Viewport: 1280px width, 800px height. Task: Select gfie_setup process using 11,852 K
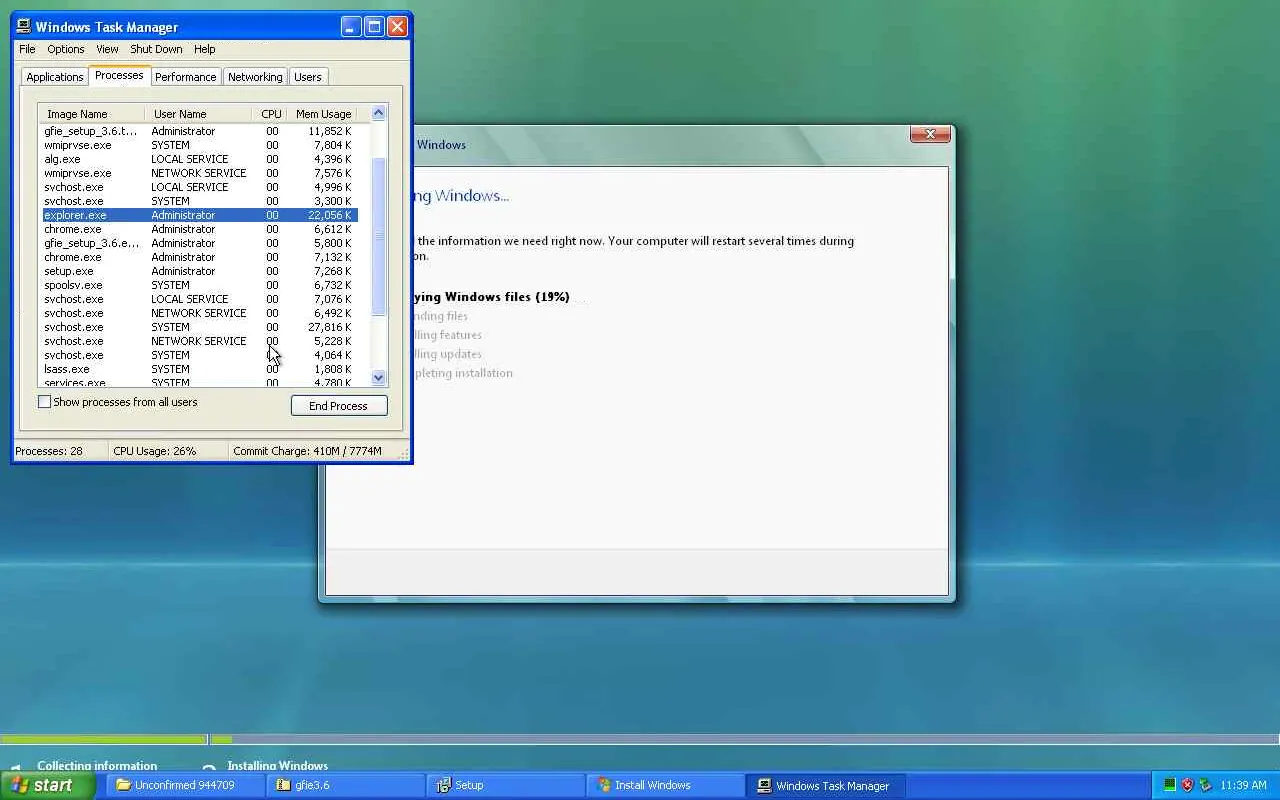198,131
